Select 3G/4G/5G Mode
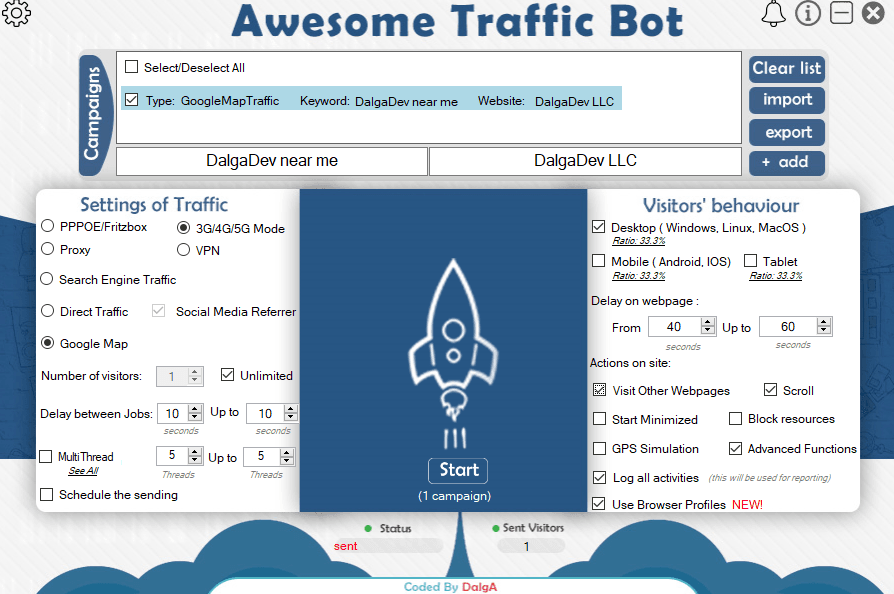This screenshot has height=594, width=894. 183,228
